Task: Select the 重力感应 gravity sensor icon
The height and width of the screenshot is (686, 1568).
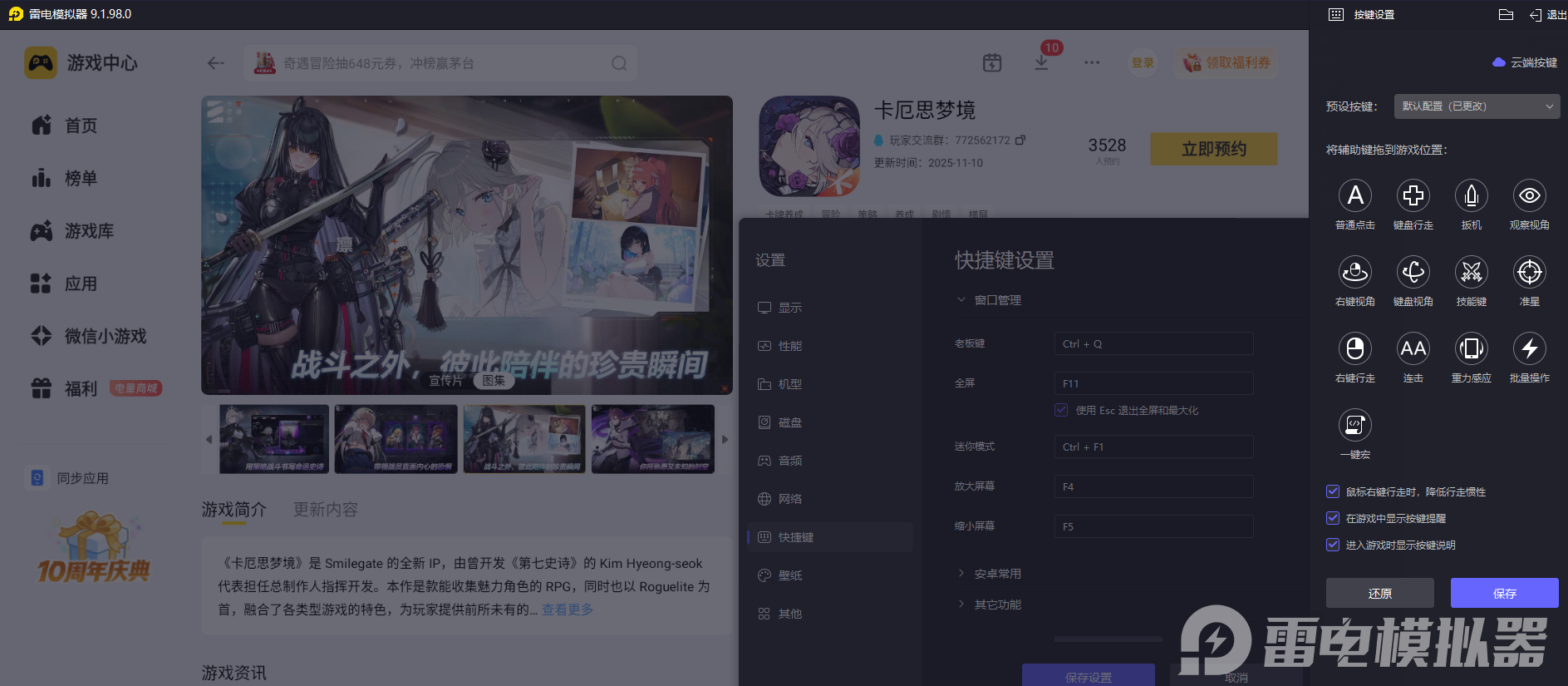Action: (x=1471, y=349)
